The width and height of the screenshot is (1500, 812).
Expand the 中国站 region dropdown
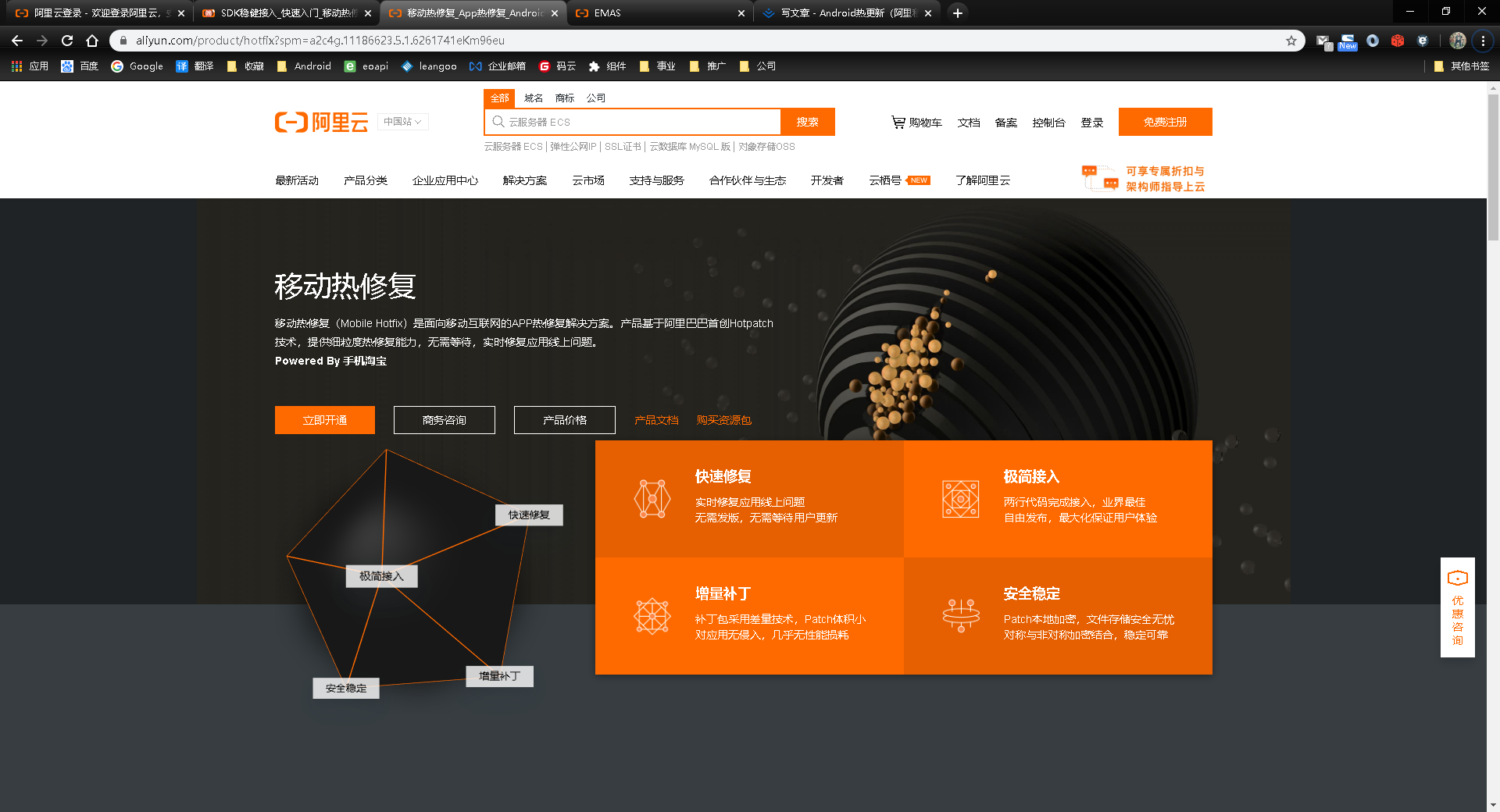pos(403,122)
